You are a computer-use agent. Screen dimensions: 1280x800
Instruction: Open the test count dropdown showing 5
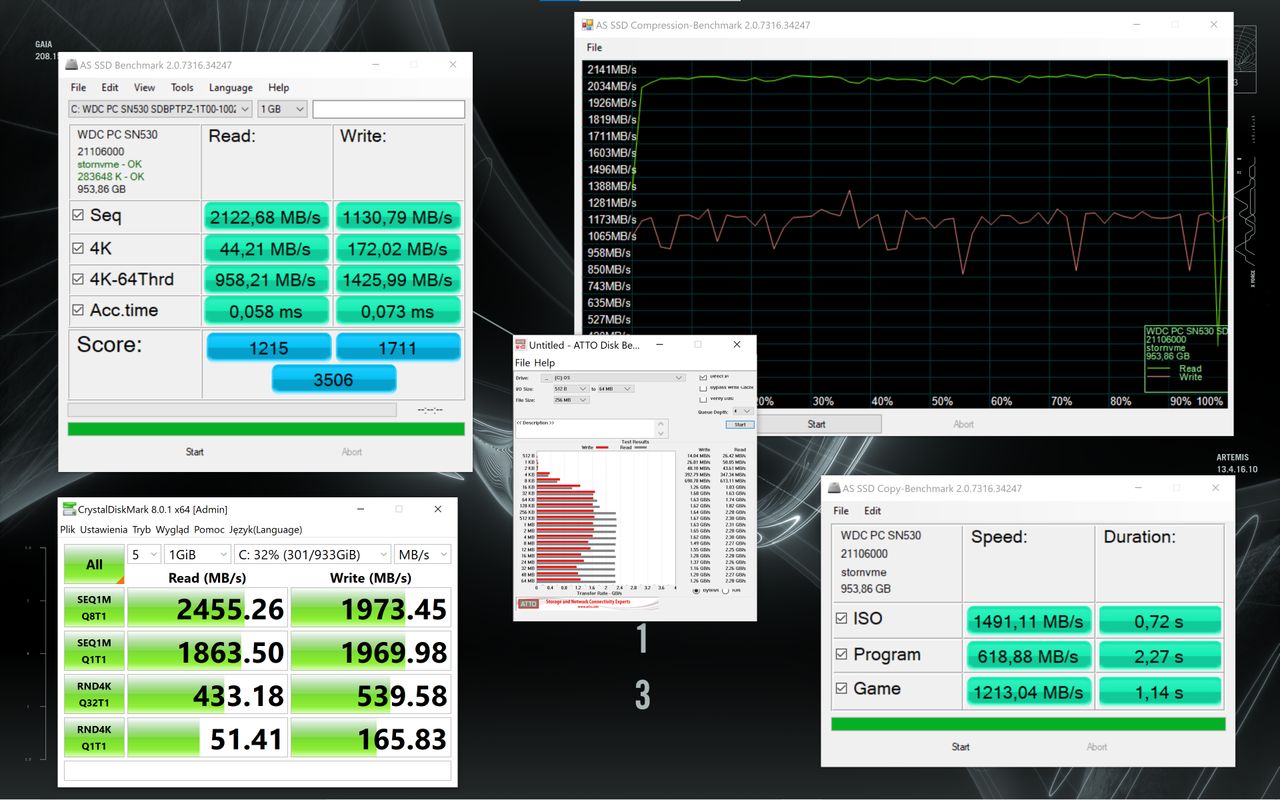(144, 554)
